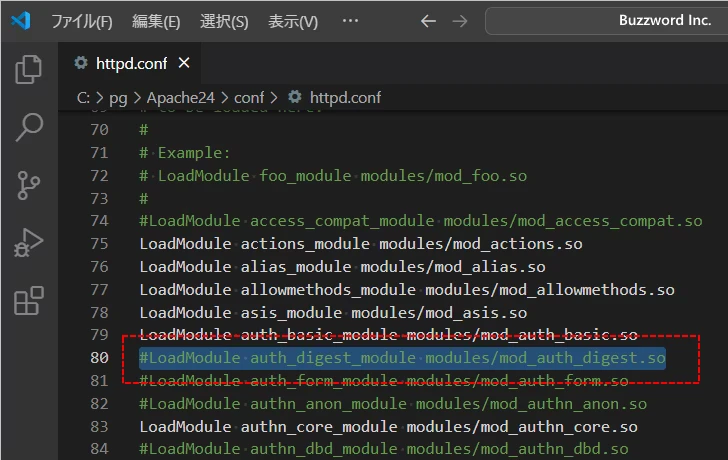Click 'authn_anon_module' on line 82
728x460 pixels.
328,404
